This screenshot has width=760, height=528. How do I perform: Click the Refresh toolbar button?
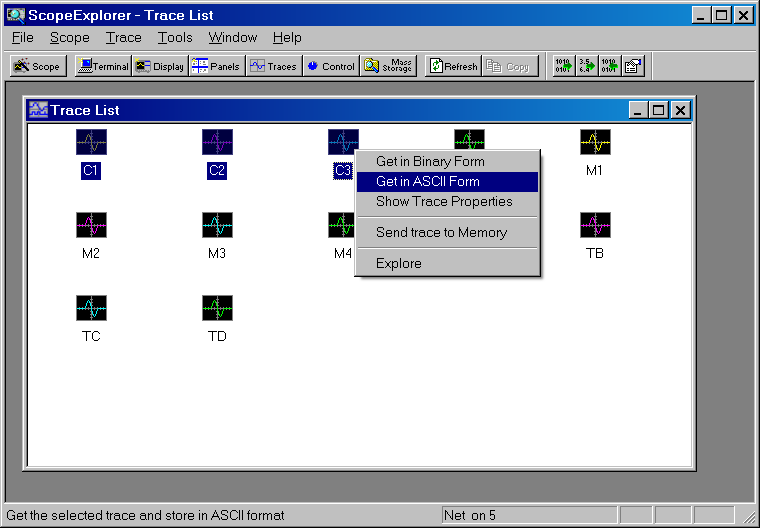point(453,66)
